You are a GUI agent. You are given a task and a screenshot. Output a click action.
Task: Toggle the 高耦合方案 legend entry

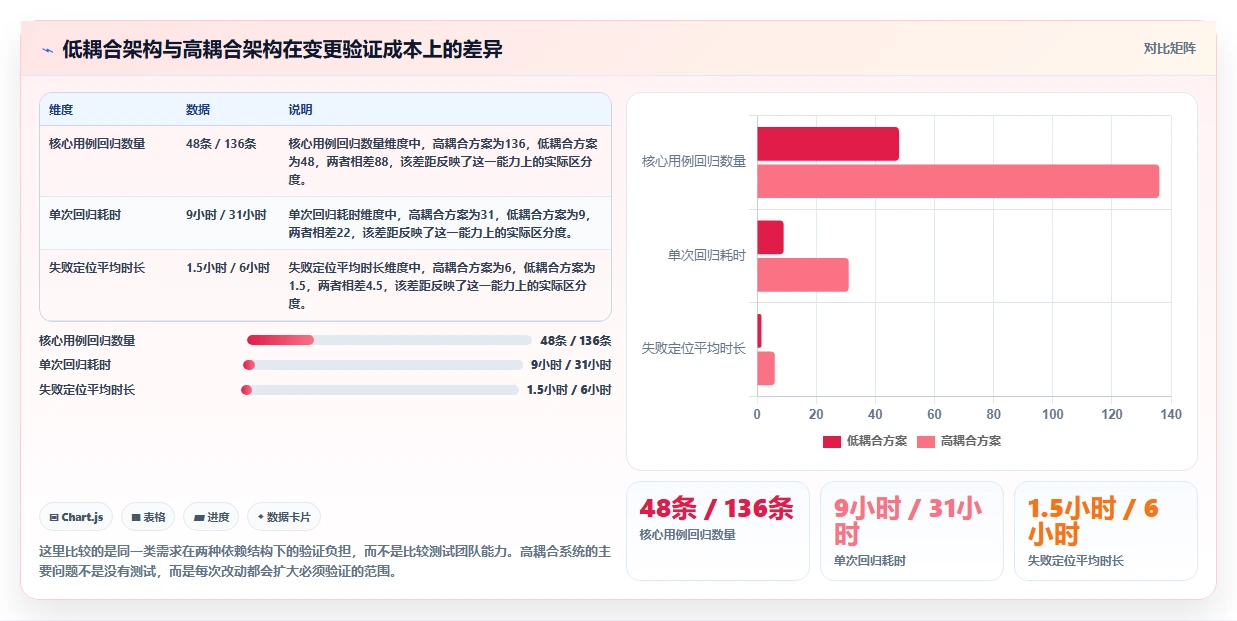959,441
